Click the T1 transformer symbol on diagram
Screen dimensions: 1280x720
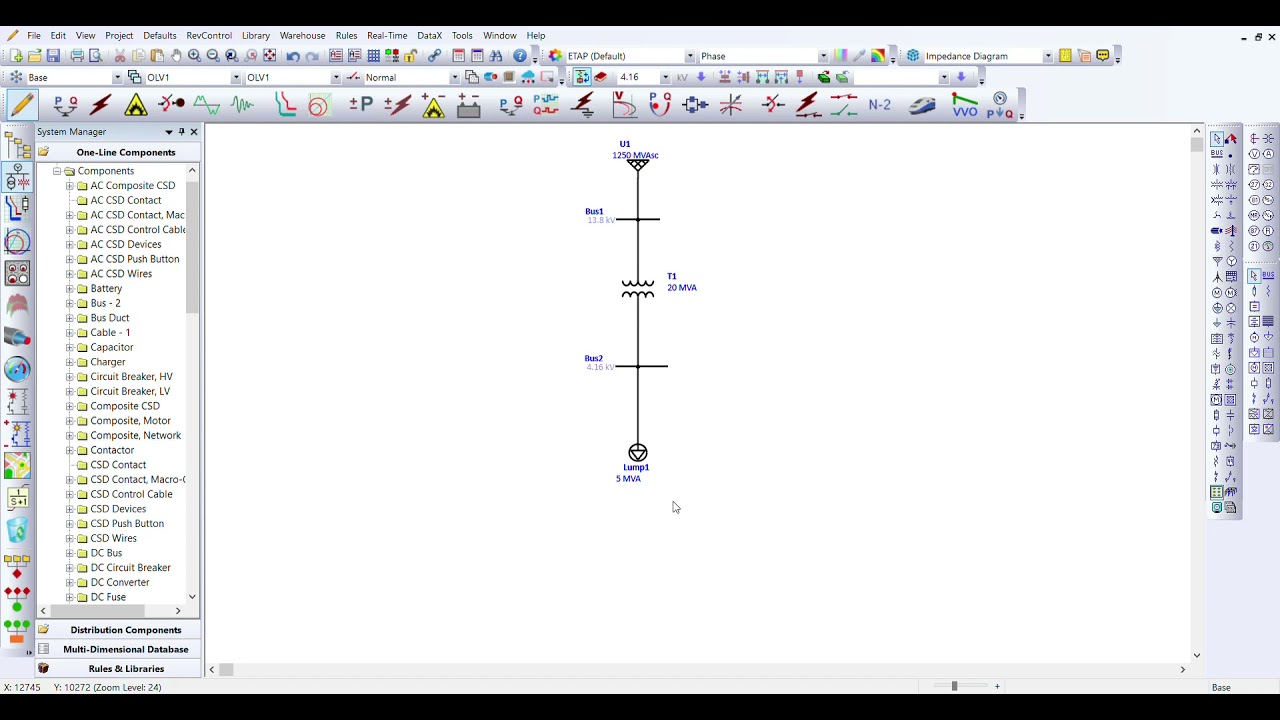coord(638,288)
